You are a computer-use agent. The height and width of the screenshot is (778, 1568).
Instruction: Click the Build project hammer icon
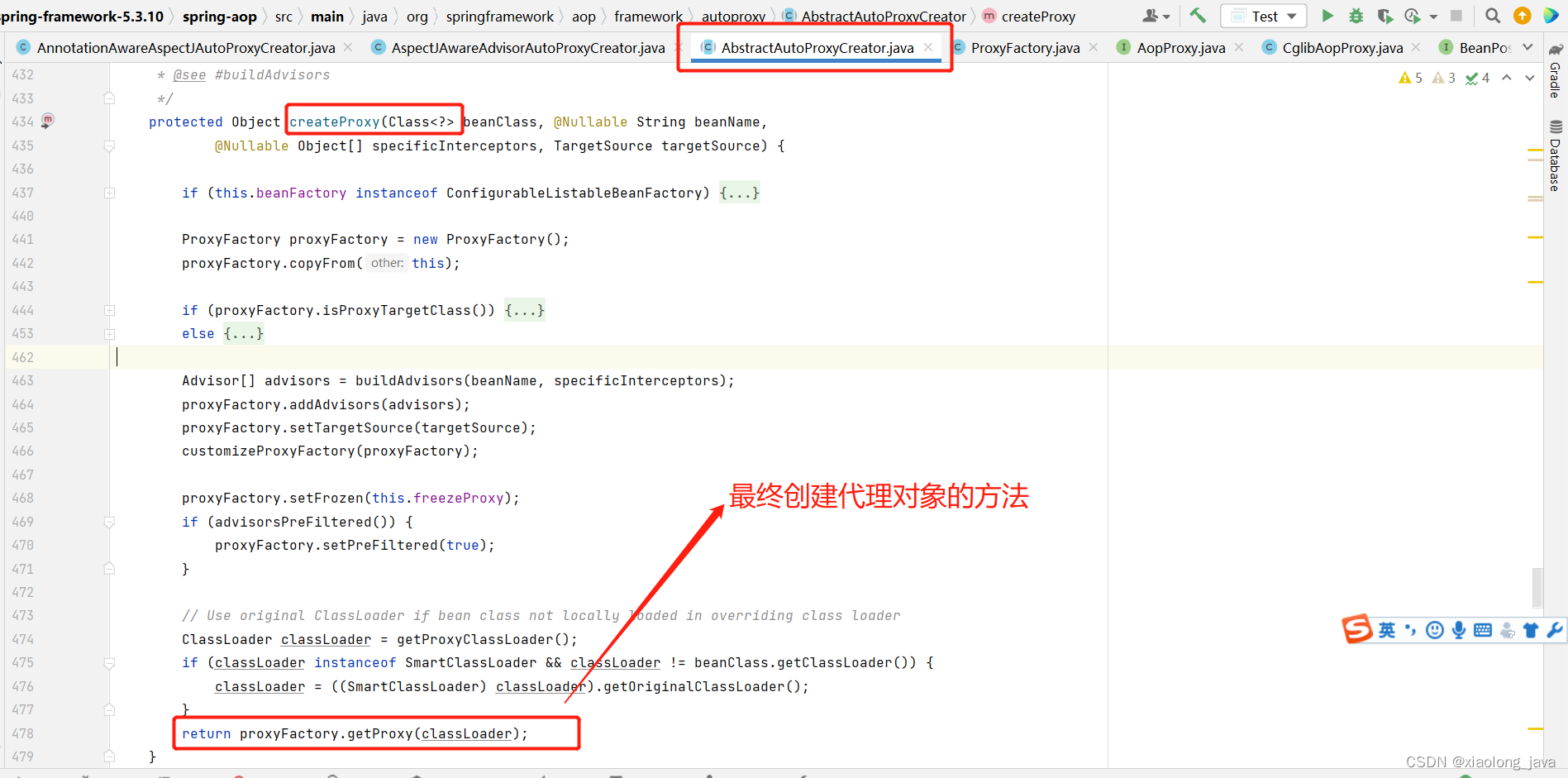click(x=1198, y=16)
